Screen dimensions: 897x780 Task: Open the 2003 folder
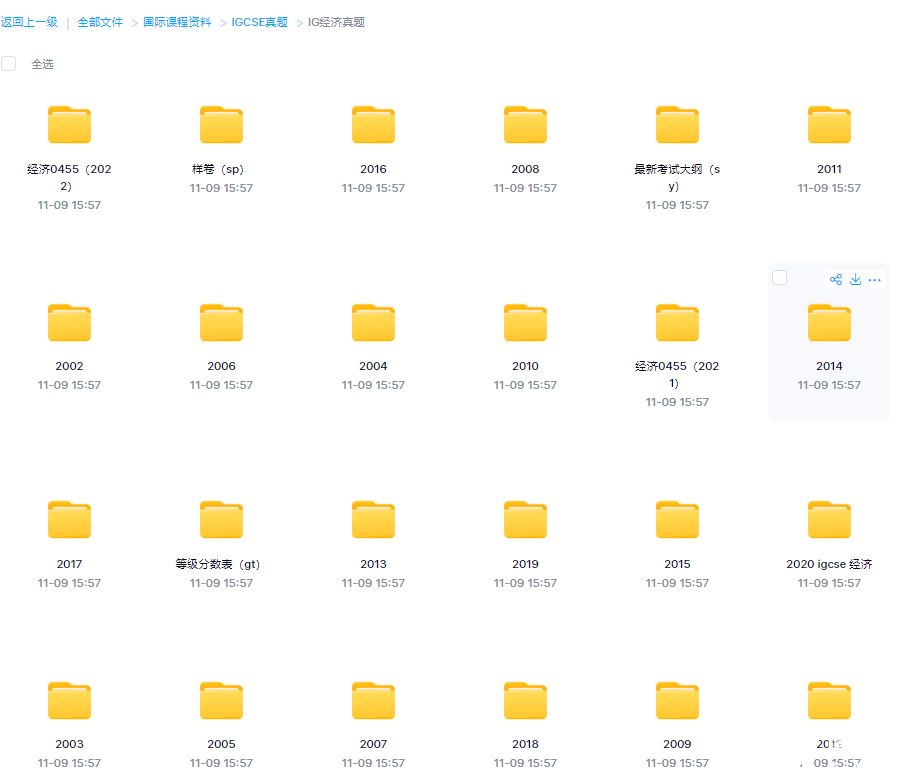pos(69,700)
